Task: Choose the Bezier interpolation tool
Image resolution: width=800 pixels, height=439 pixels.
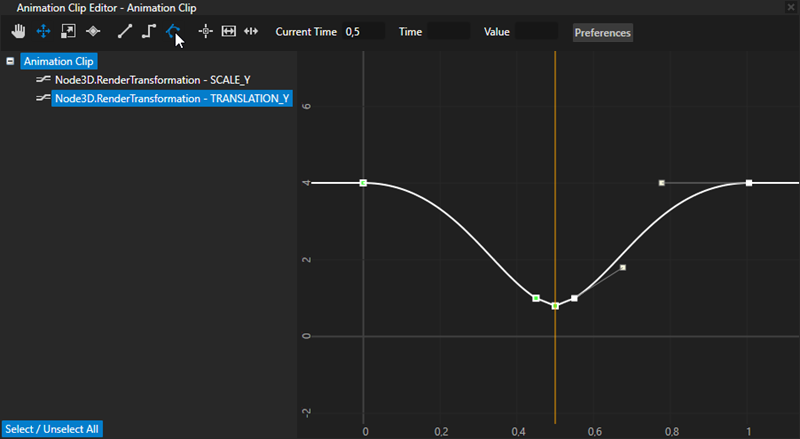Action: [173, 32]
